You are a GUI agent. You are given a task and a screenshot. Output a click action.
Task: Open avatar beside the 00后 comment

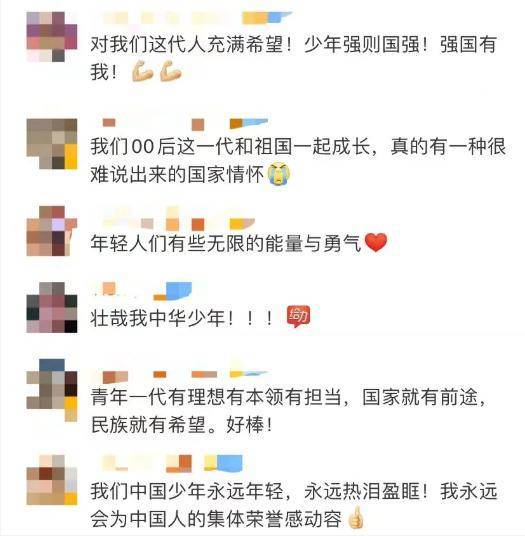[x=52, y=144]
